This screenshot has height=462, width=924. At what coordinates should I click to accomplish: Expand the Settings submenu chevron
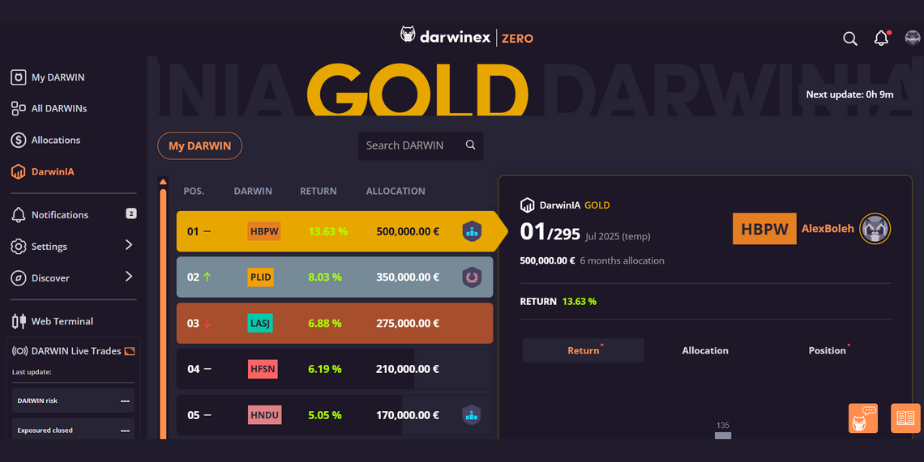tap(128, 245)
